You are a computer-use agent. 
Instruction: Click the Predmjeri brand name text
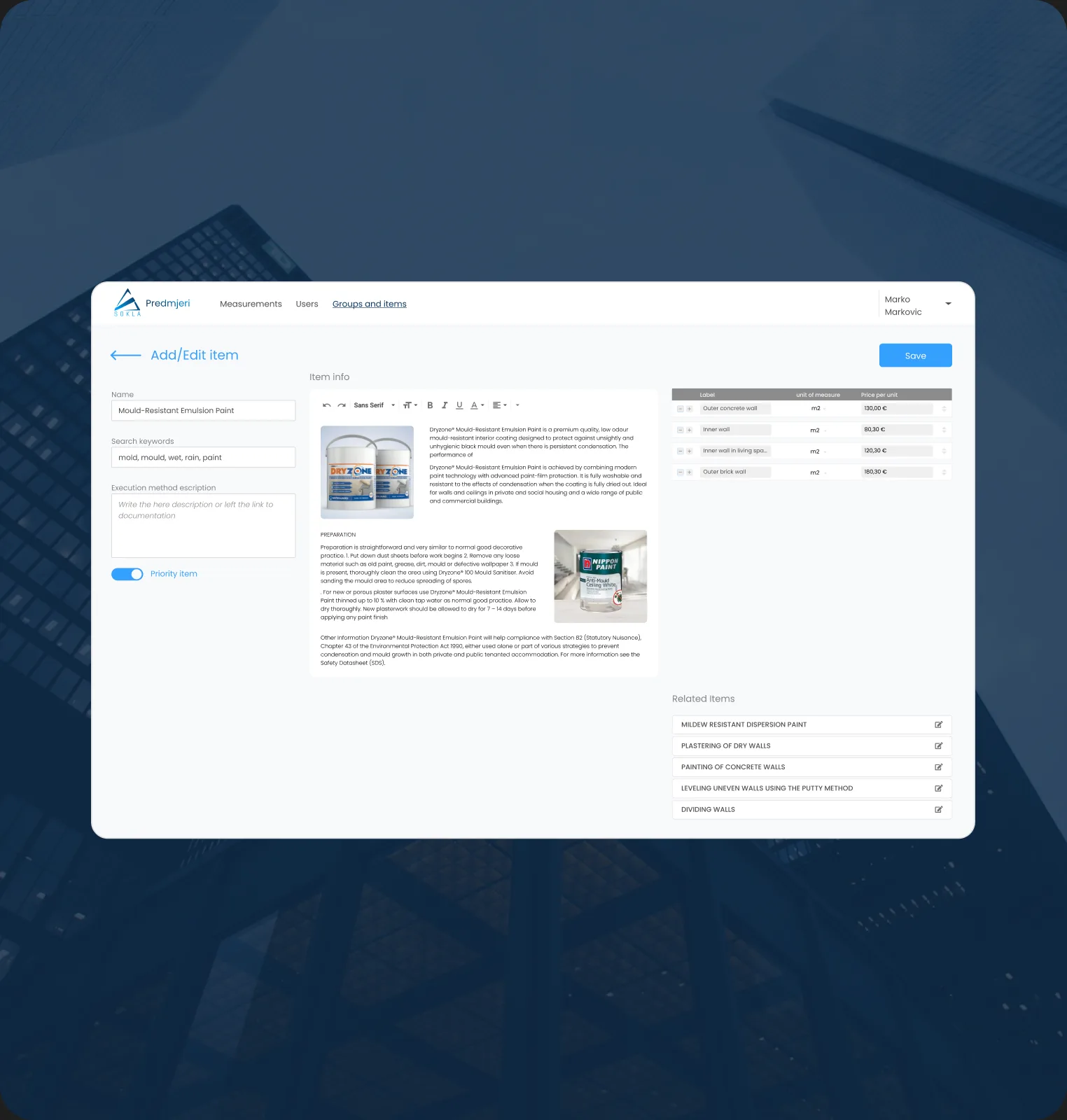pos(168,303)
